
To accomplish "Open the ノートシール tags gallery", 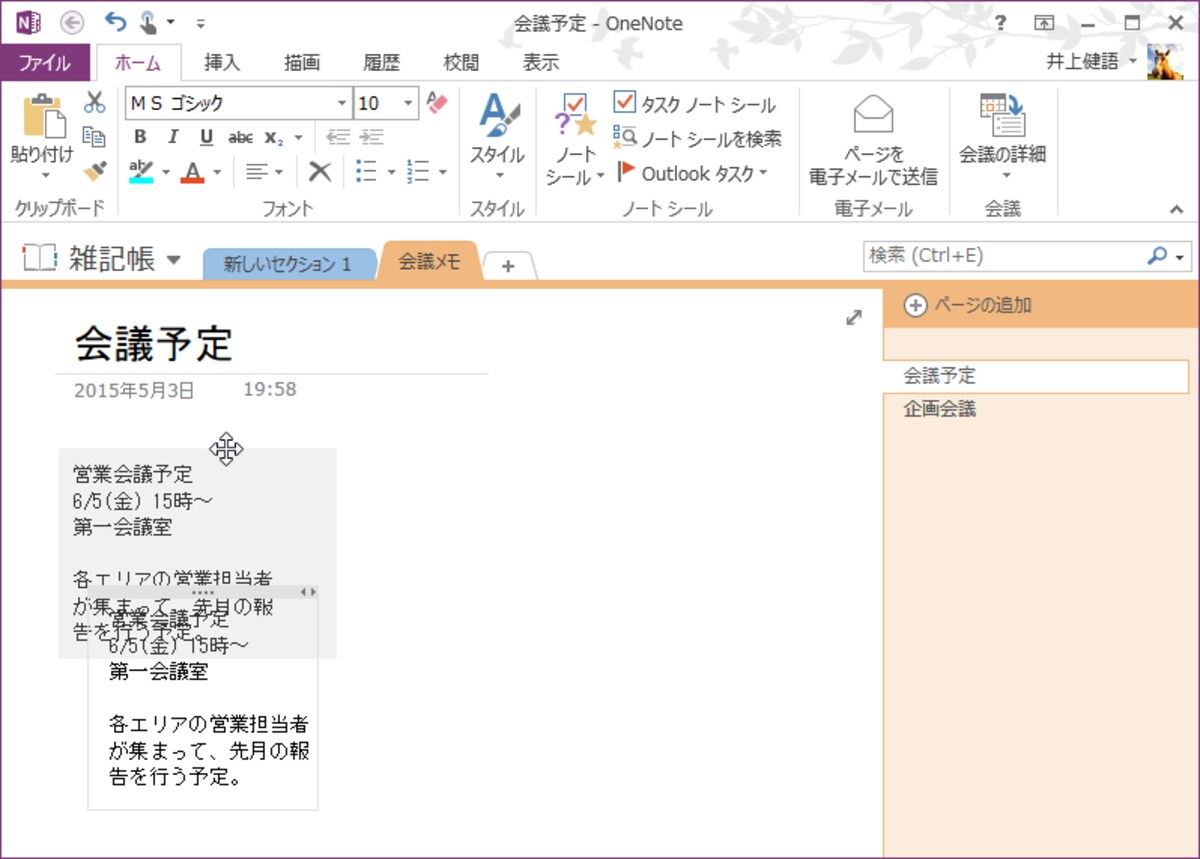I will [x=575, y=140].
